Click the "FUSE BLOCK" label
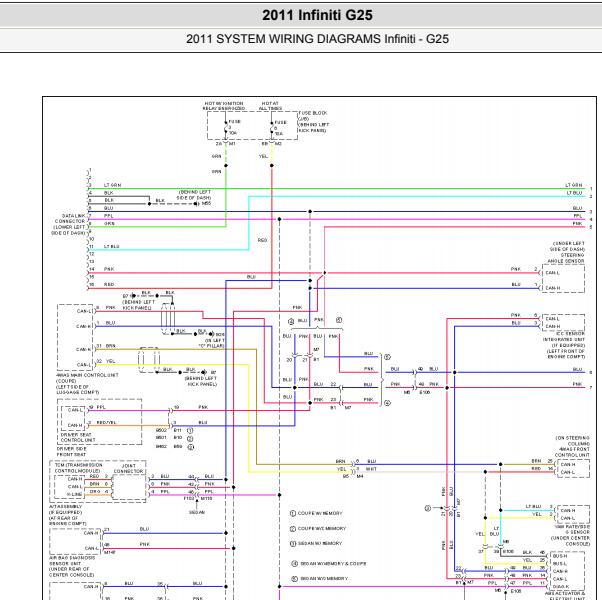This screenshot has height=600, width=602. click(313, 113)
